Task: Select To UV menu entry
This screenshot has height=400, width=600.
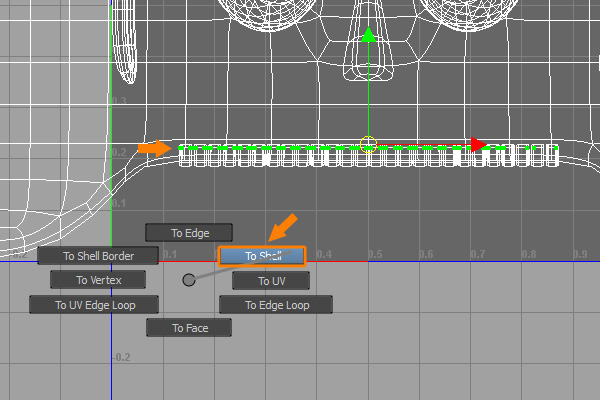Action: 271,281
